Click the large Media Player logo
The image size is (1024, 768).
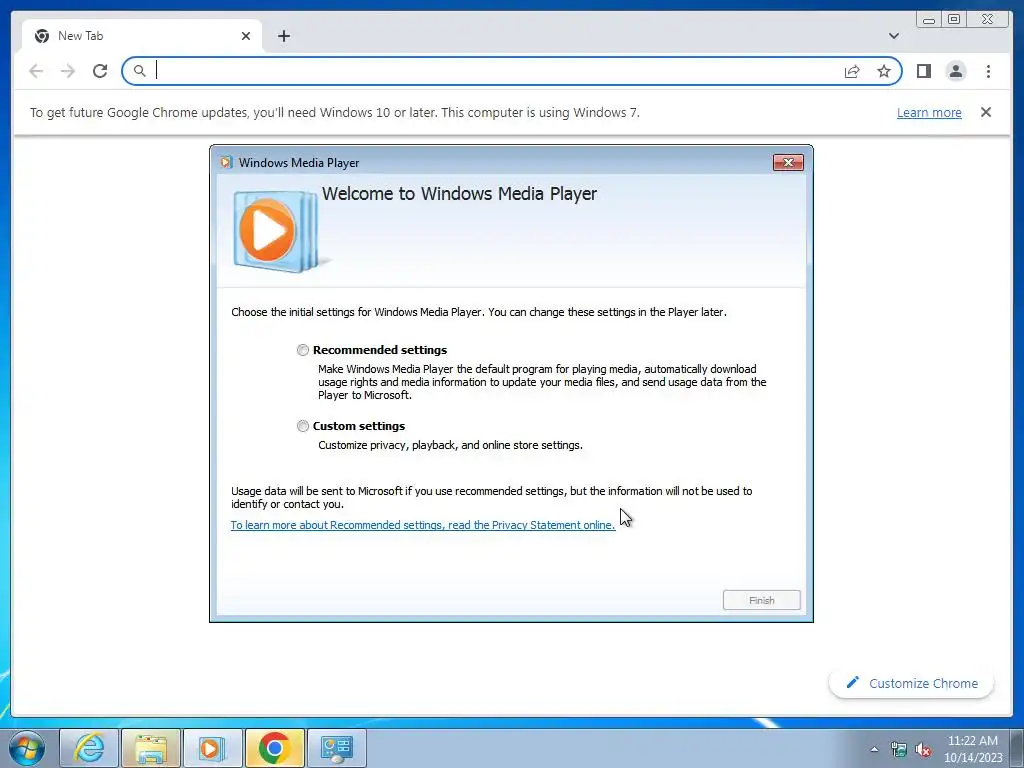click(x=275, y=231)
